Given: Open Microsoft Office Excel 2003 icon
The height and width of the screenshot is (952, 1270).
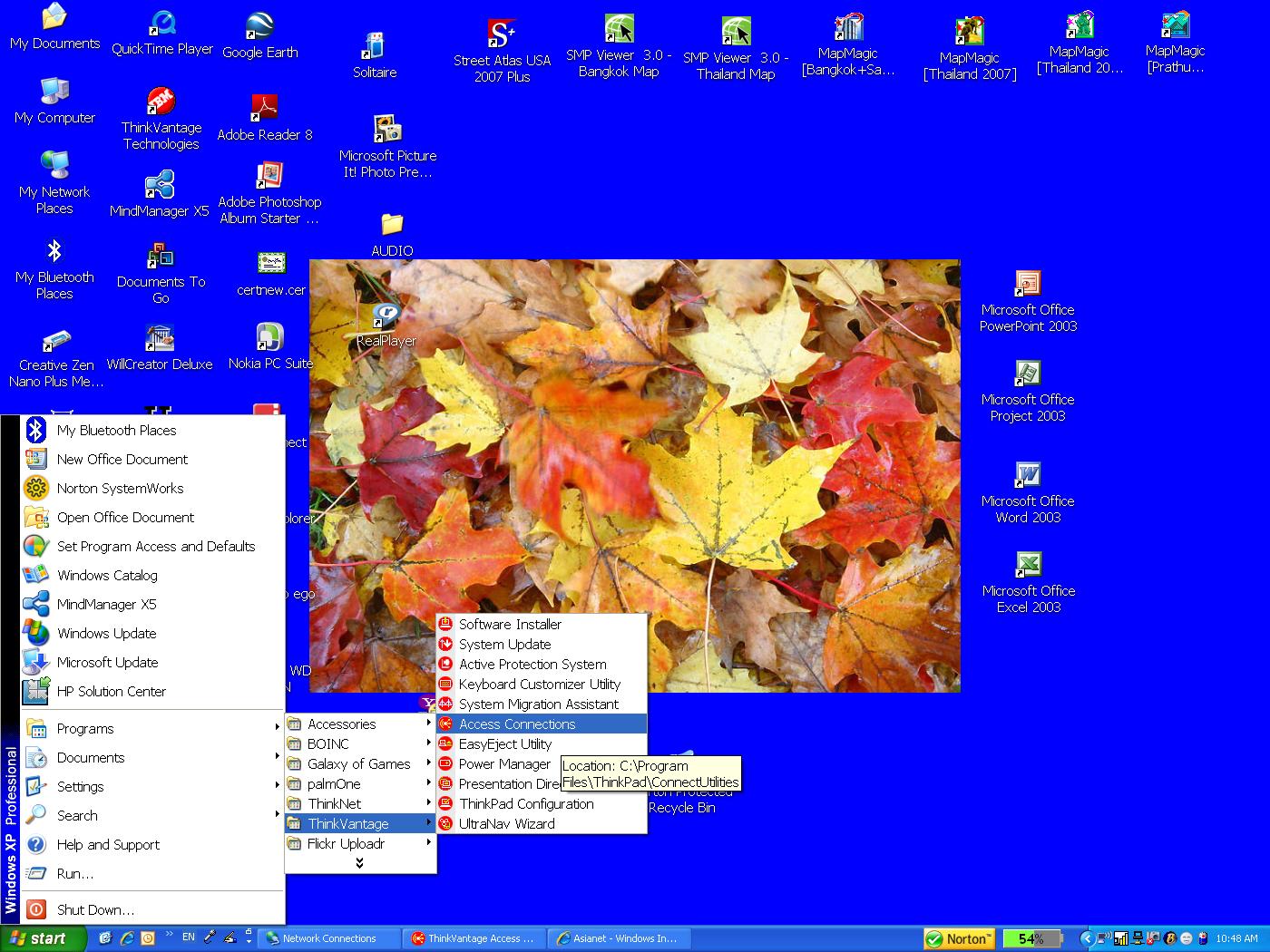Looking at the screenshot, I should click(1028, 583).
